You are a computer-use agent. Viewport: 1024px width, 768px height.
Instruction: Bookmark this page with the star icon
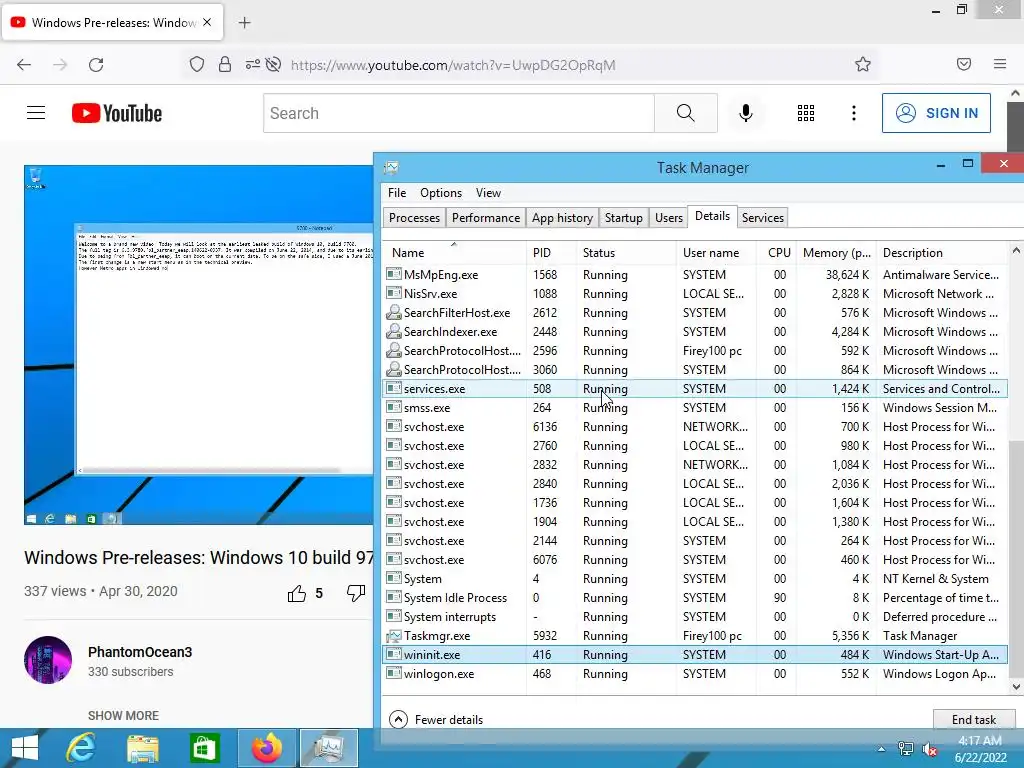(x=863, y=64)
